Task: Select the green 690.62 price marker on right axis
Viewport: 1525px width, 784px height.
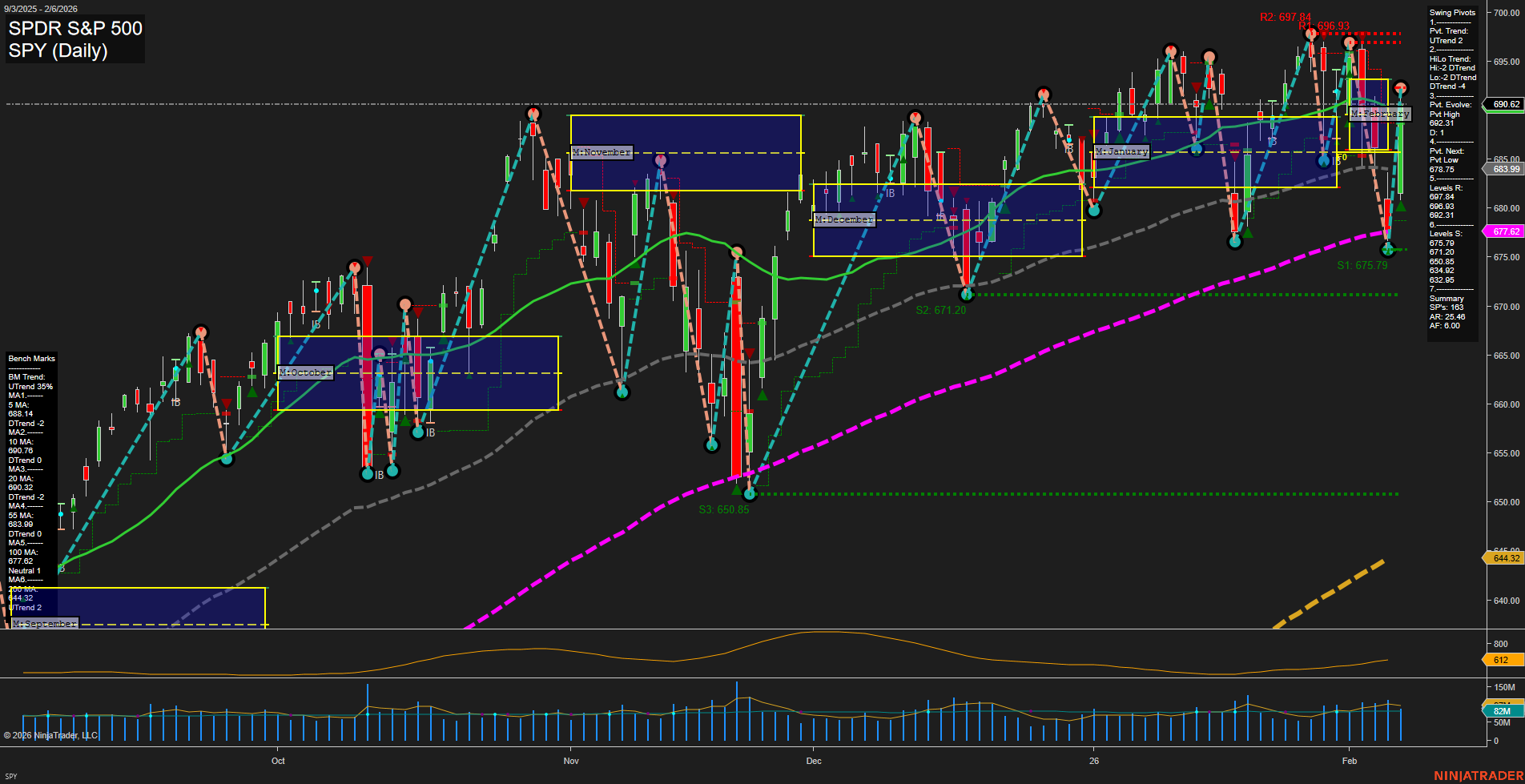Action: pyautogui.click(x=1502, y=105)
